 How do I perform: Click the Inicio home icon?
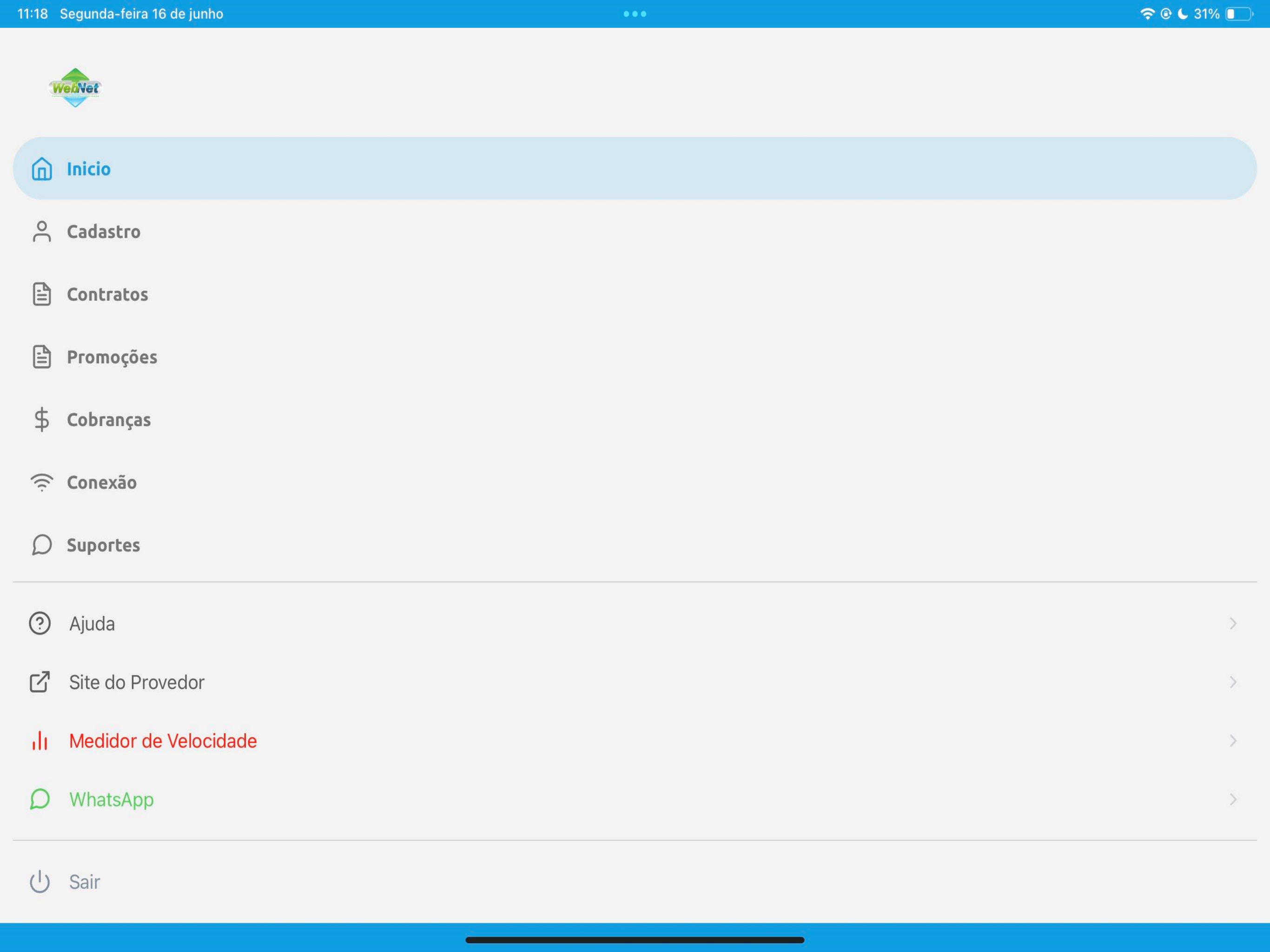pos(41,169)
